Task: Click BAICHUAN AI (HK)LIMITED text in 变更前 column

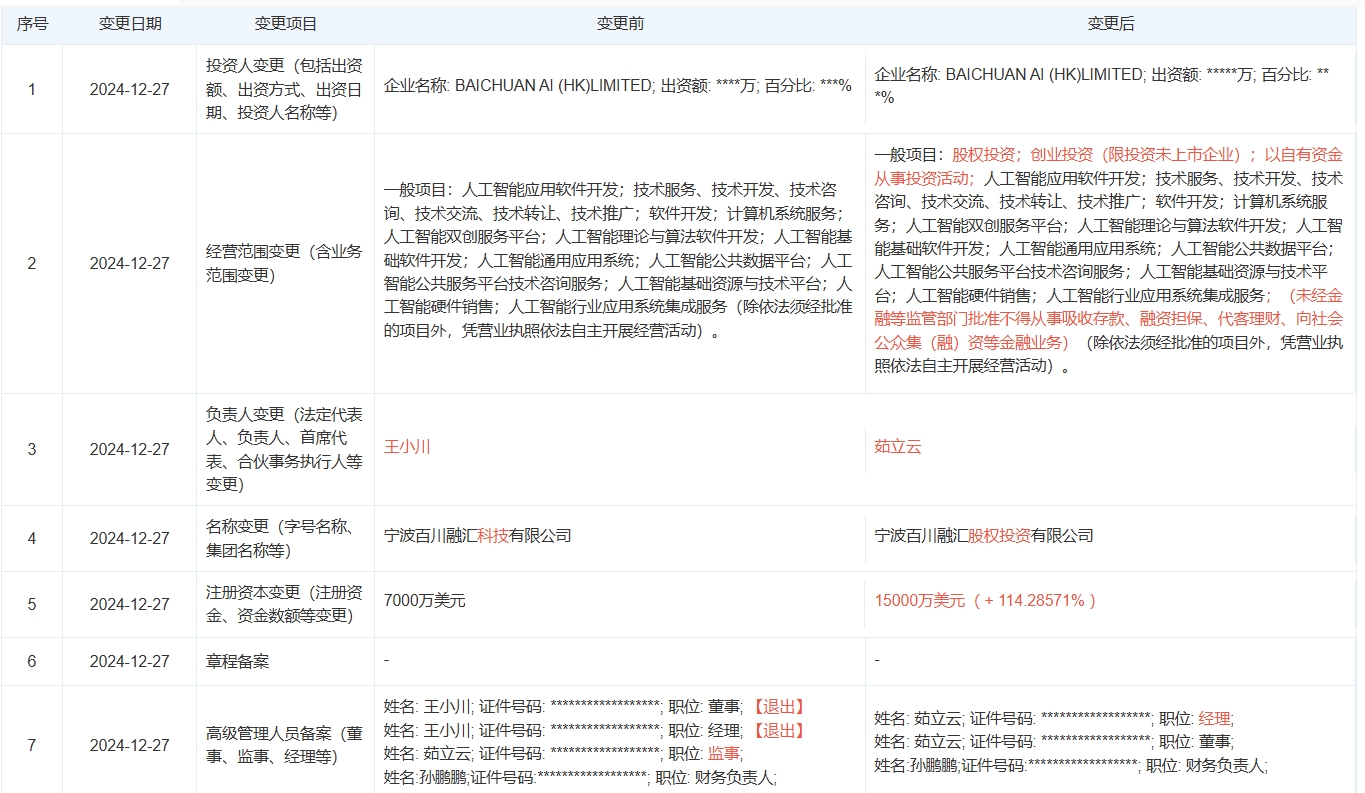Action: [554, 86]
